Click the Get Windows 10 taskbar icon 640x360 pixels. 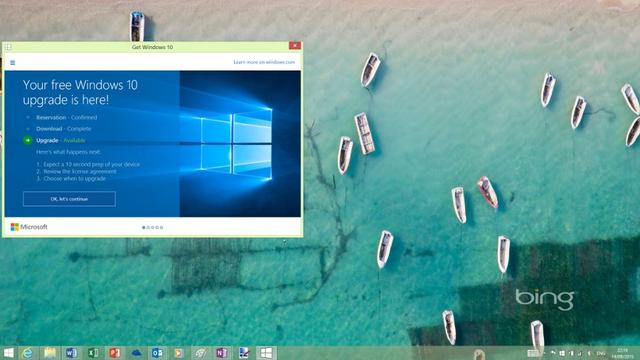point(266,353)
